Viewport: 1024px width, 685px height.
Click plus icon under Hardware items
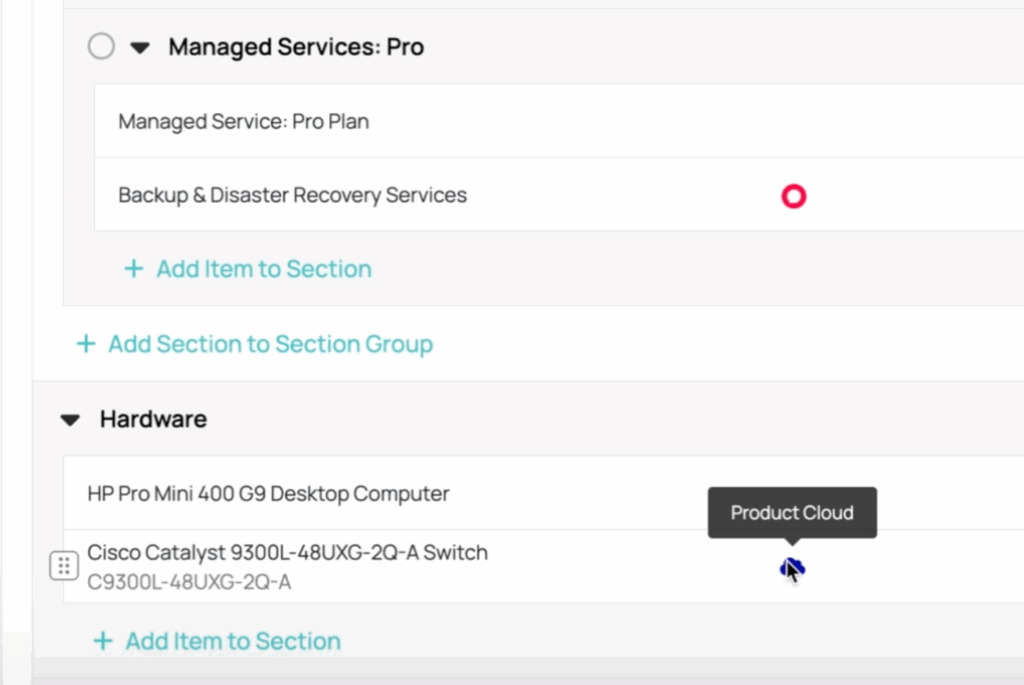tap(102, 641)
